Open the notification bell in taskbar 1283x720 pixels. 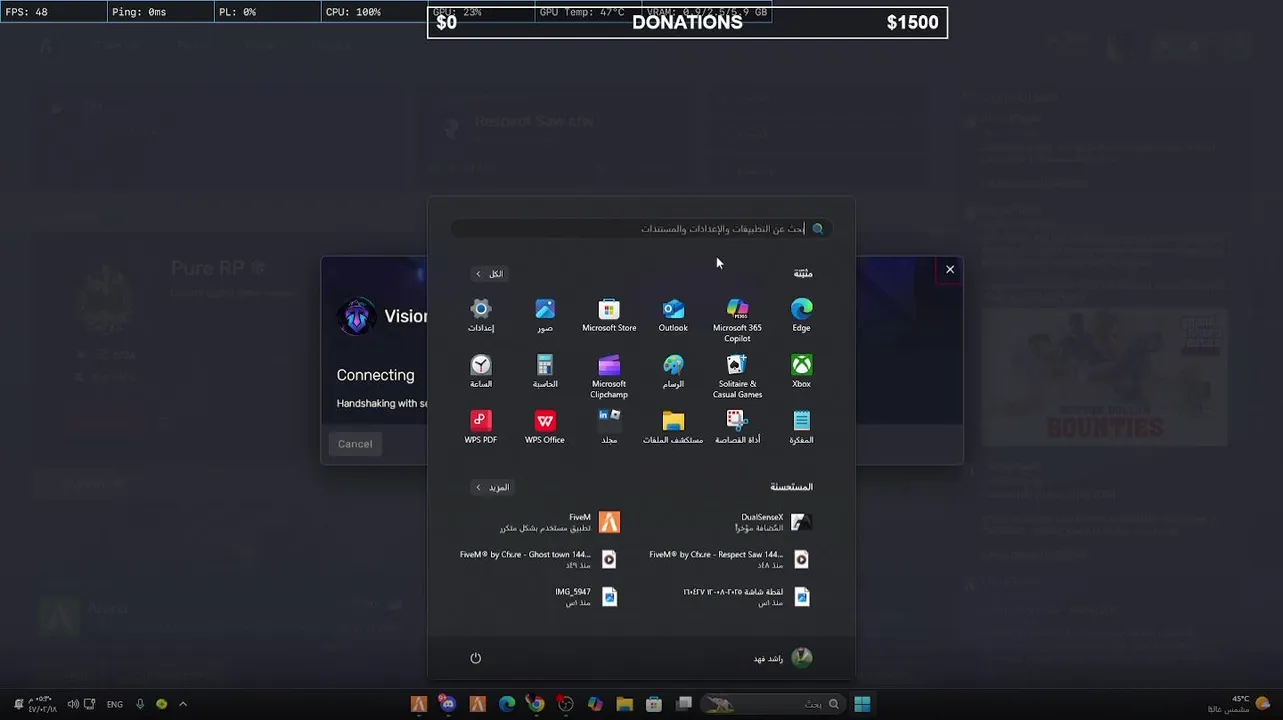18,704
